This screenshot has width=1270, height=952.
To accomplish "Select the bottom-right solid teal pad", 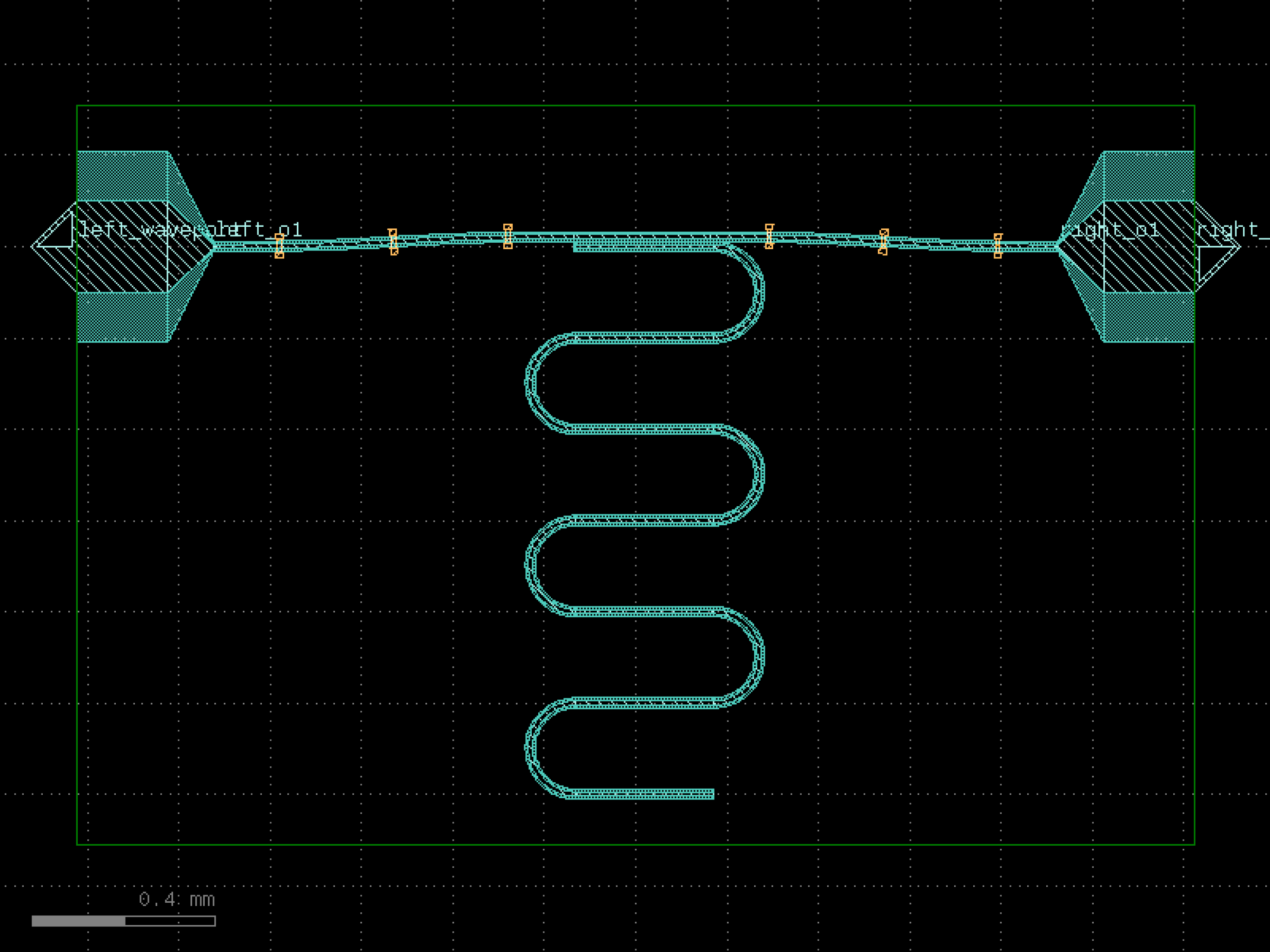I will 1148,317.
